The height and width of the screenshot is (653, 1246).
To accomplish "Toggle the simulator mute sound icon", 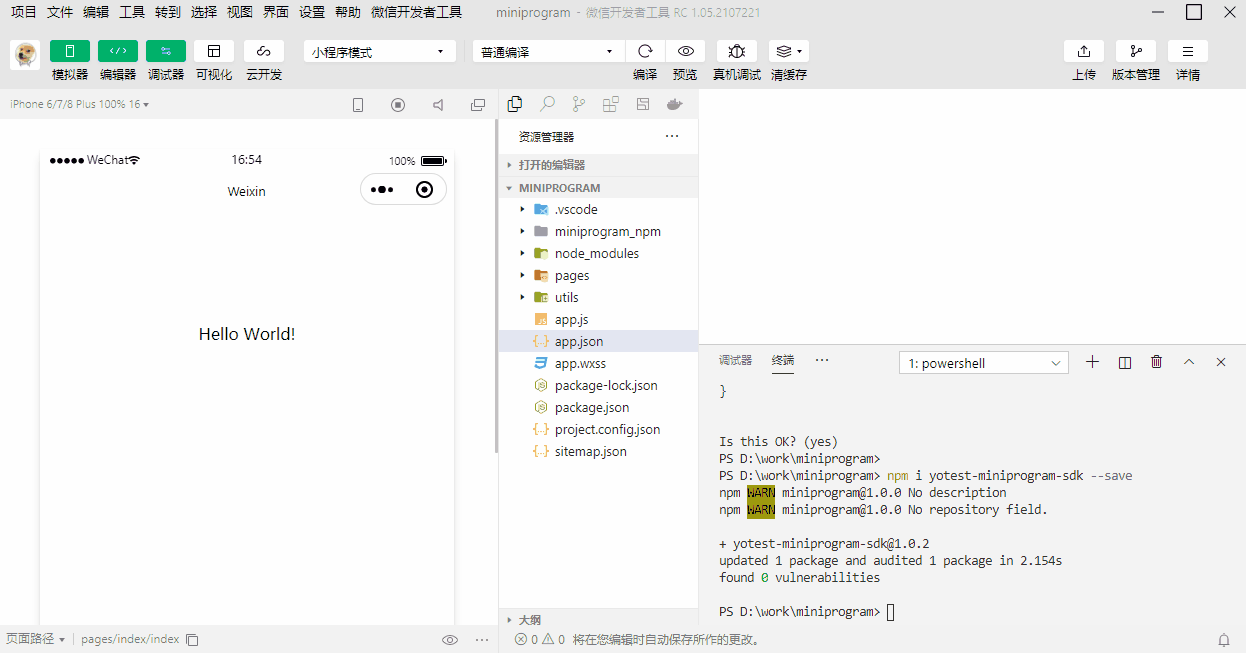I will pos(438,105).
